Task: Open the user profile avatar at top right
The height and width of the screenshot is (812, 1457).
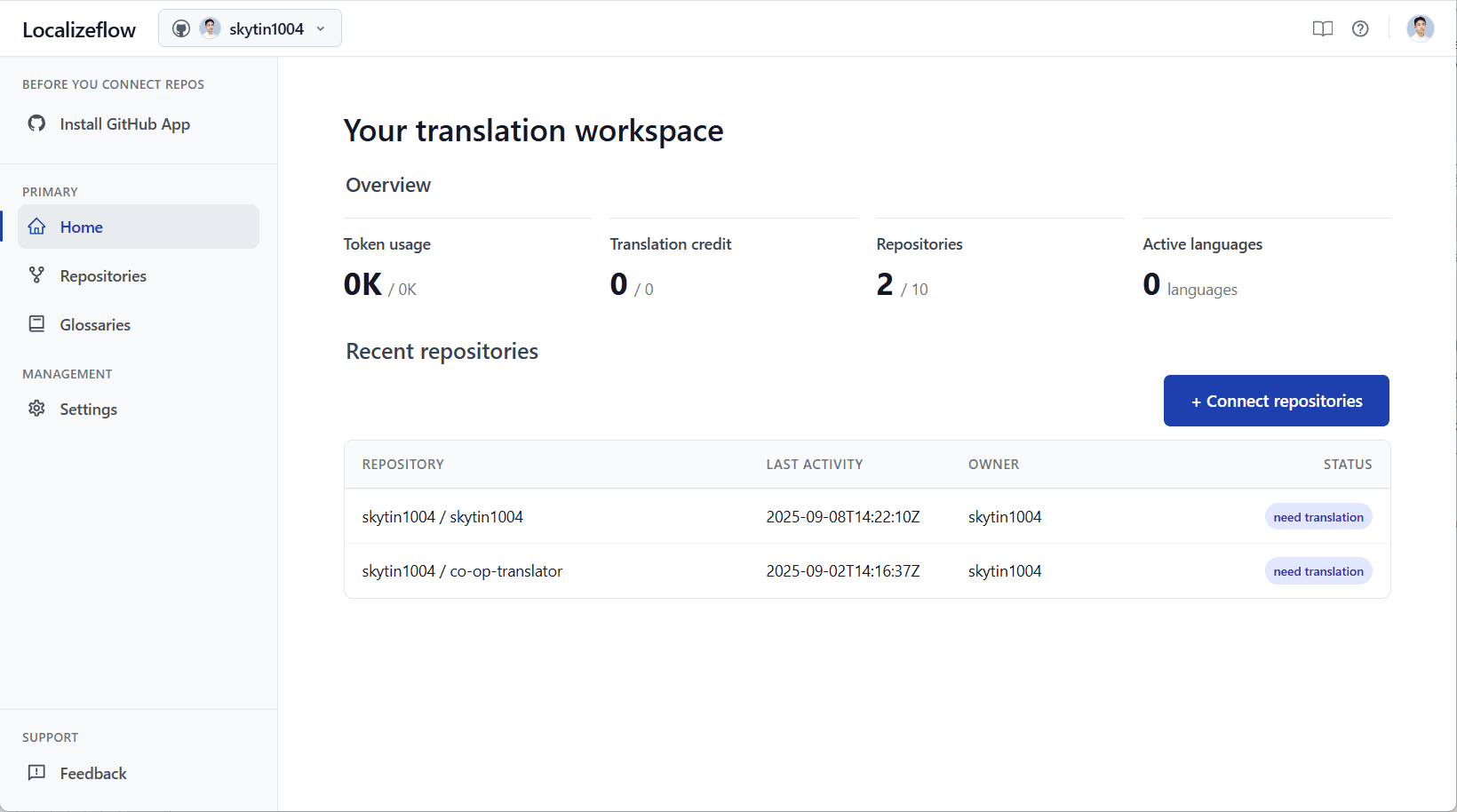Action: pyautogui.click(x=1420, y=28)
